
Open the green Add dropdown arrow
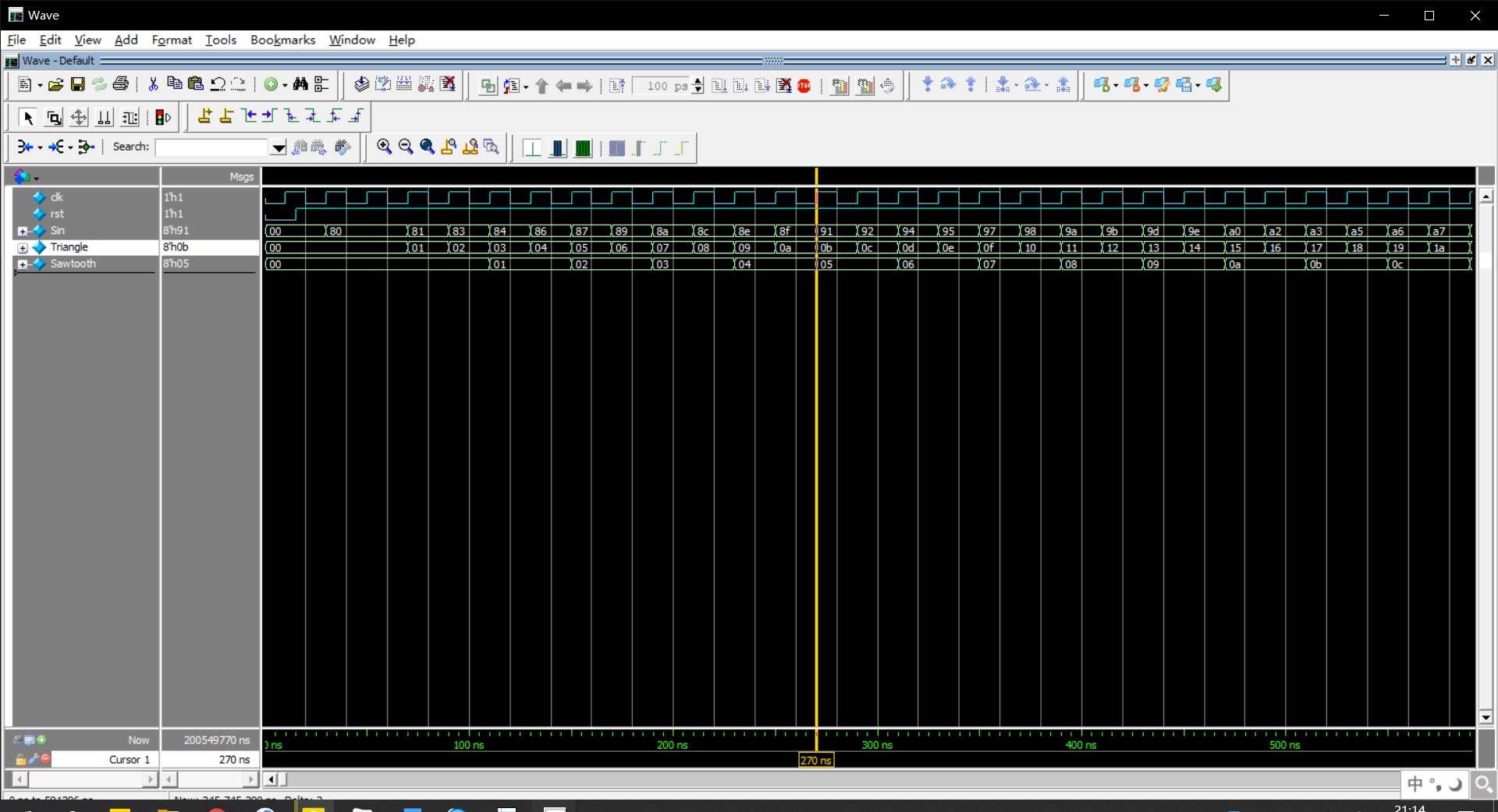[x=285, y=86]
